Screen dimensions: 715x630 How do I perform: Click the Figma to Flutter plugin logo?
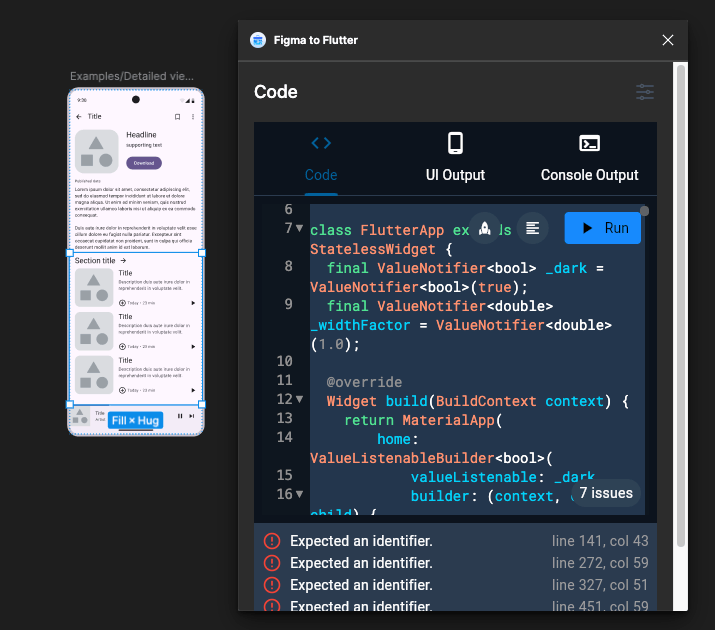coord(258,40)
